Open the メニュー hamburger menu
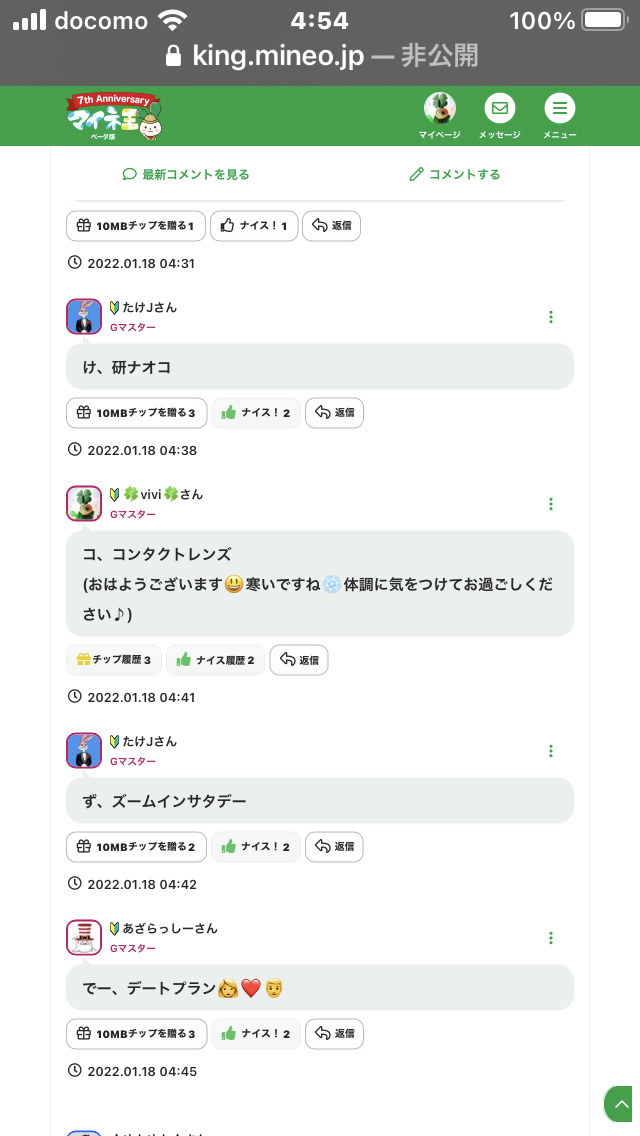Viewport: 640px width, 1136px height. click(x=559, y=111)
